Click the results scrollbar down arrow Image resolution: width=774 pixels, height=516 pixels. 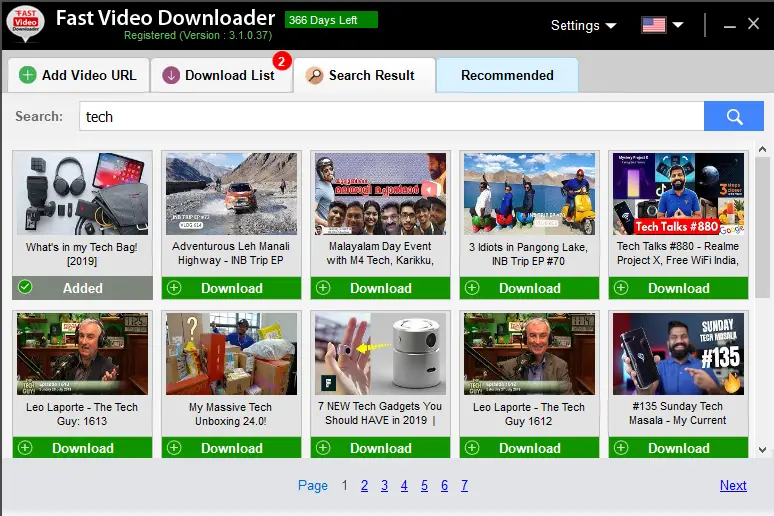[x=762, y=450]
